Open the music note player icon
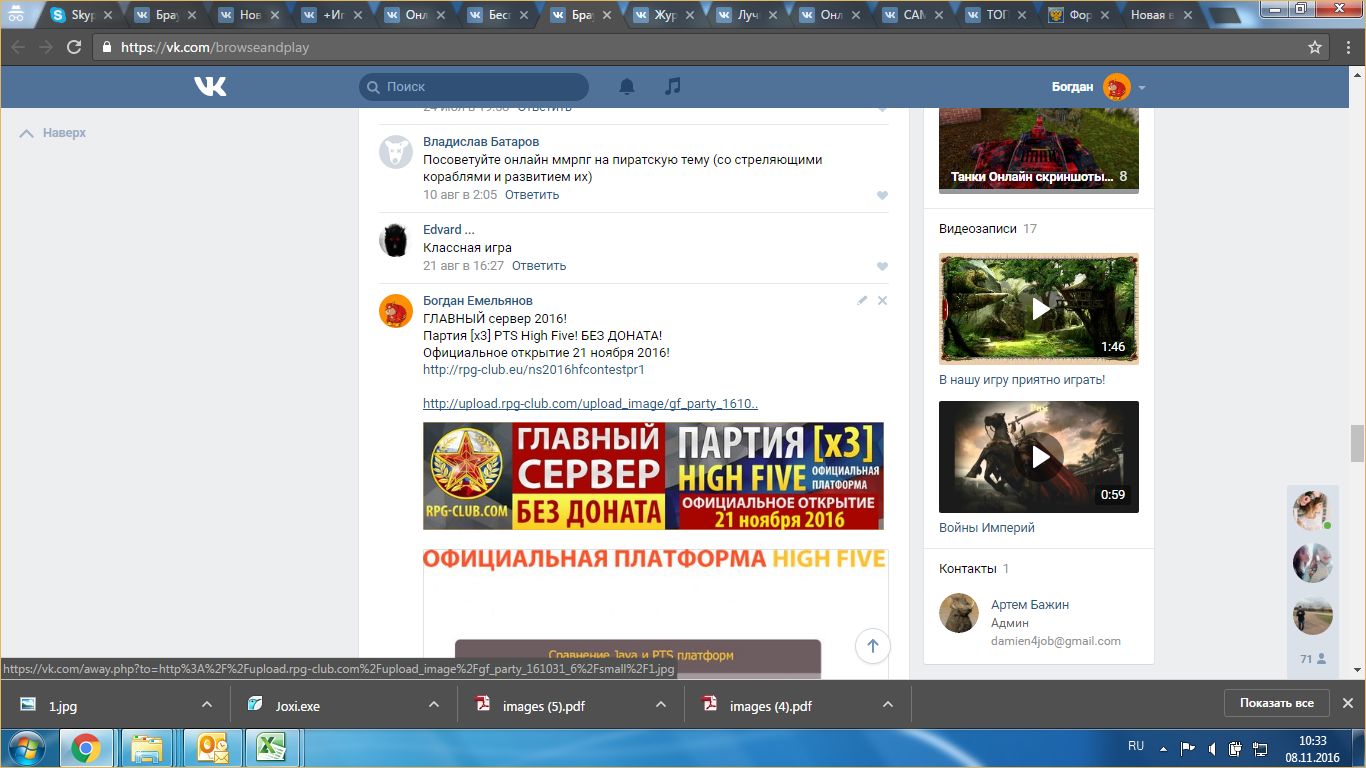Image resolution: width=1366 pixels, height=768 pixels. (673, 86)
